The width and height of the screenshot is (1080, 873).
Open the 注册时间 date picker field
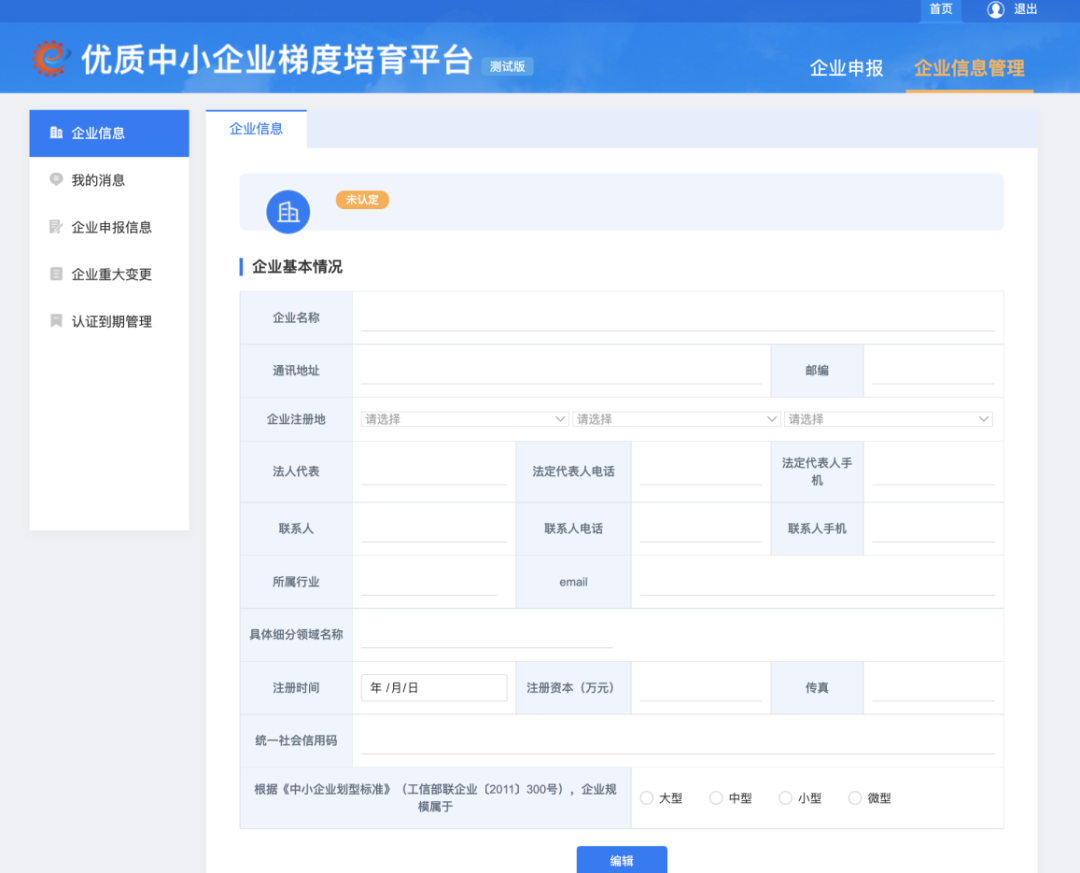tap(433, 687)
